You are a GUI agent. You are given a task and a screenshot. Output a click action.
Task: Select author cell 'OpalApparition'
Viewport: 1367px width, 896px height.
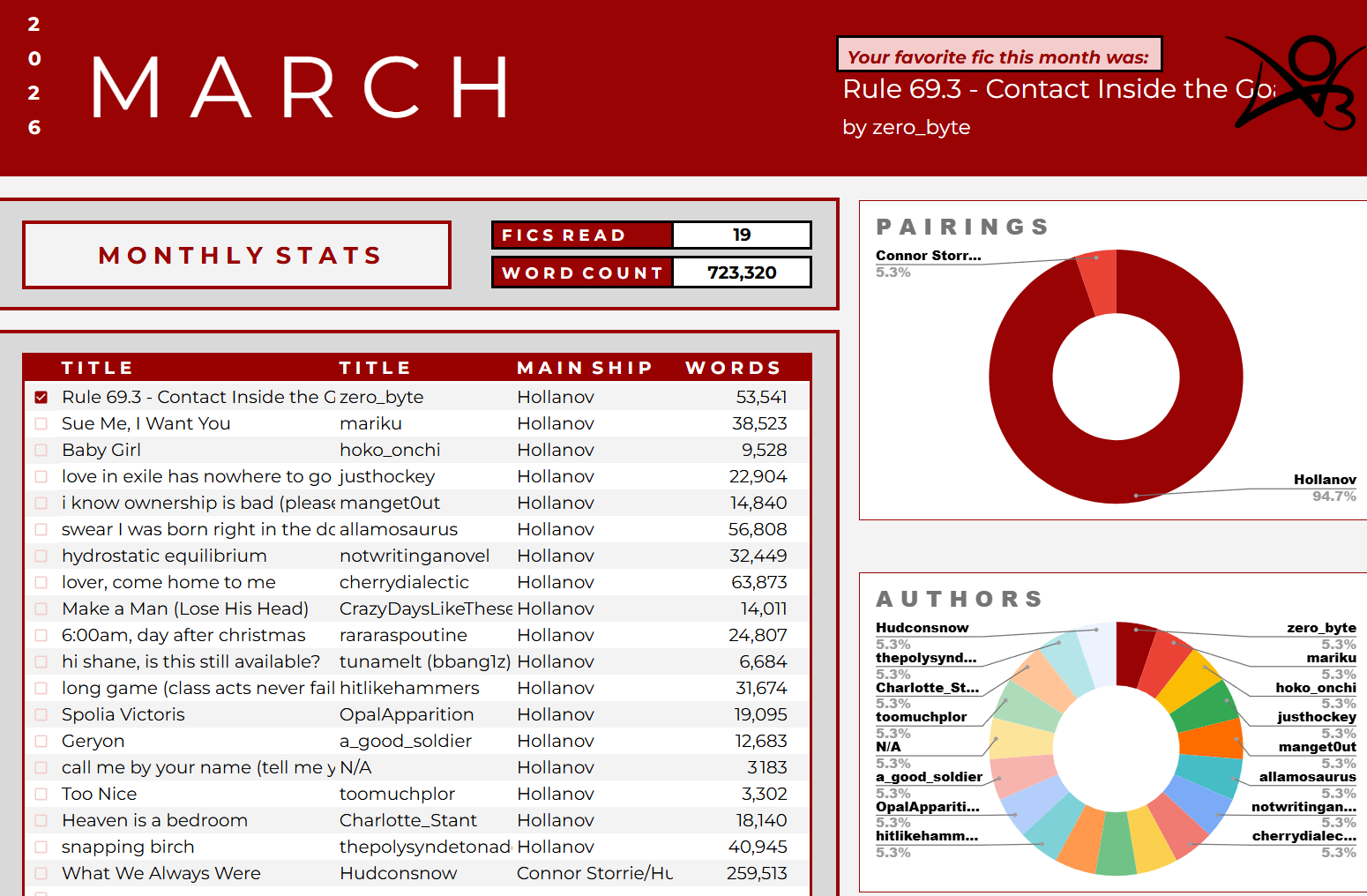407,714
